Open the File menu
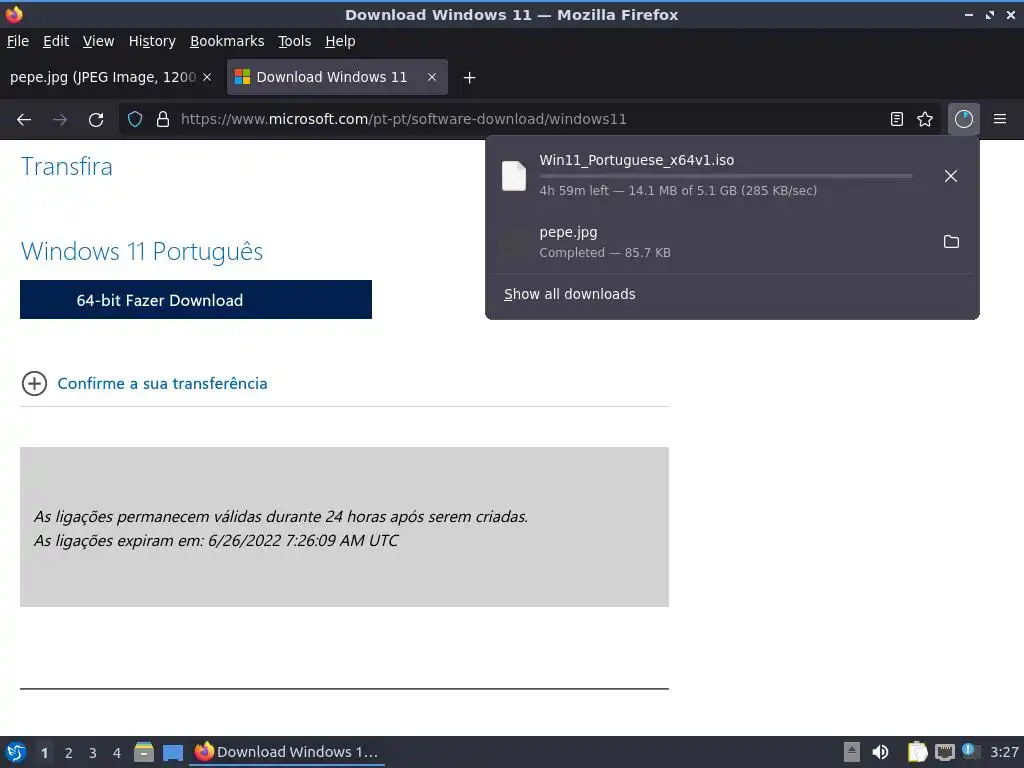1024x768 pixels. (x=18, y=41)
